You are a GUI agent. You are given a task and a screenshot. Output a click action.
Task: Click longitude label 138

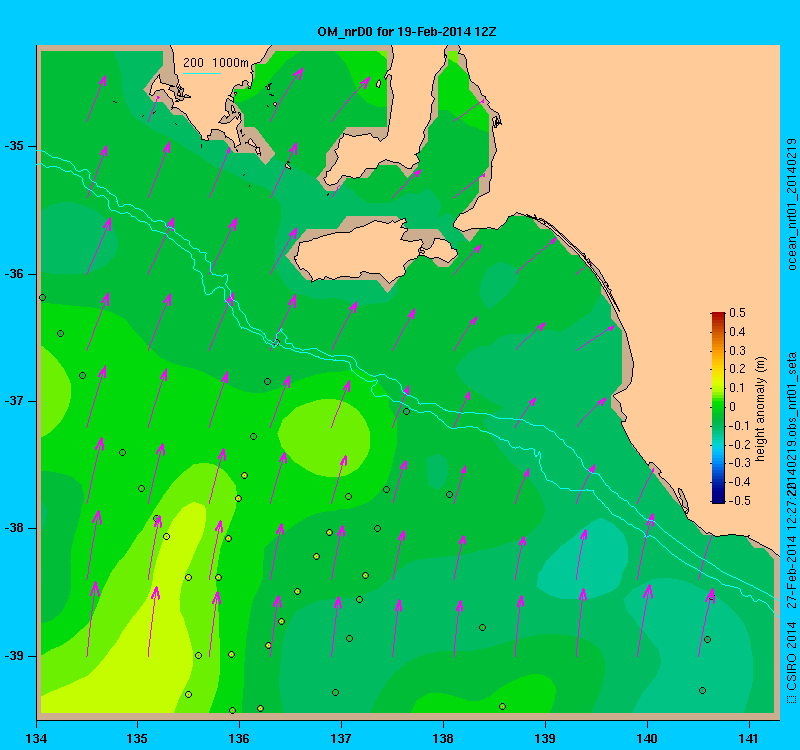(443, 739)
